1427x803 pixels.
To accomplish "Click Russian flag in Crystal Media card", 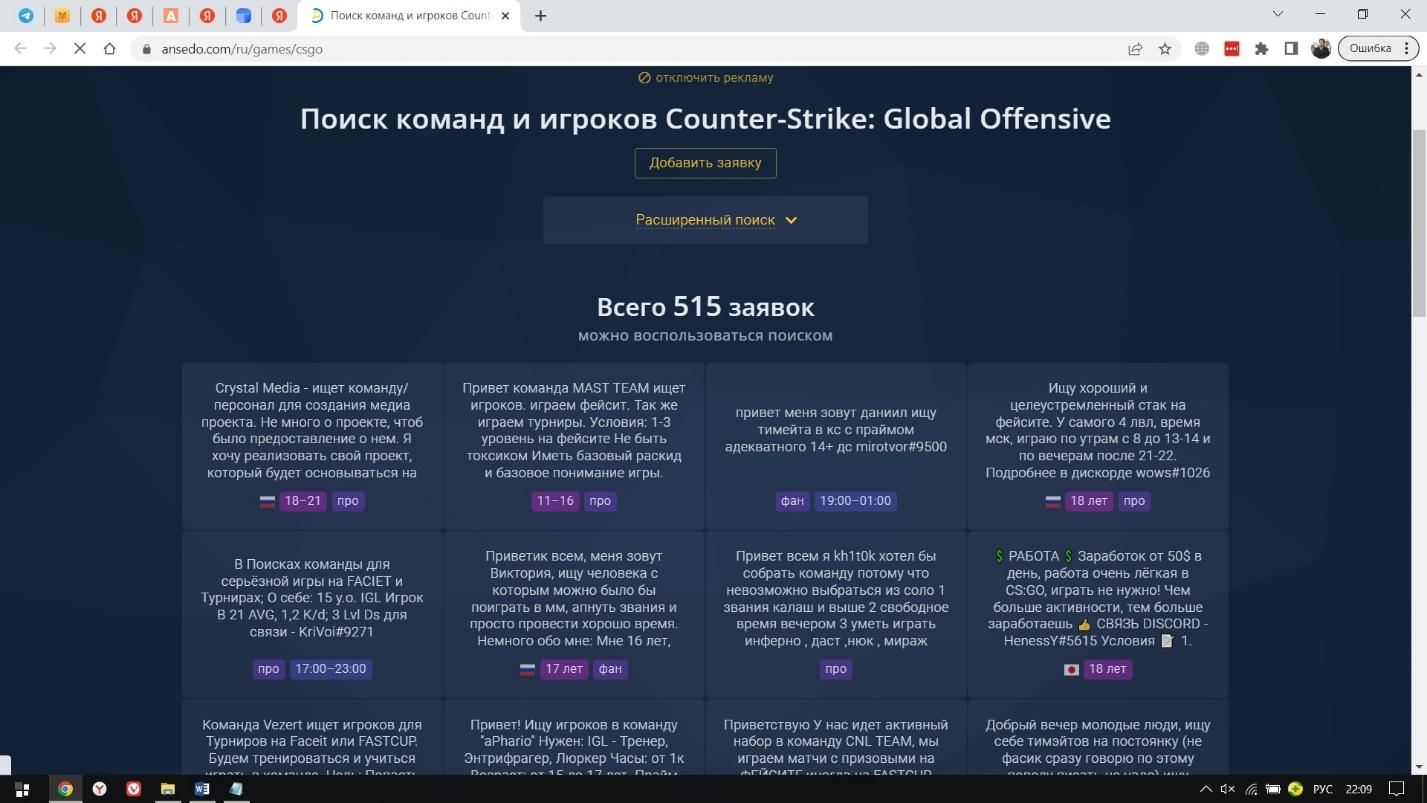I will [x=267, y=501].
